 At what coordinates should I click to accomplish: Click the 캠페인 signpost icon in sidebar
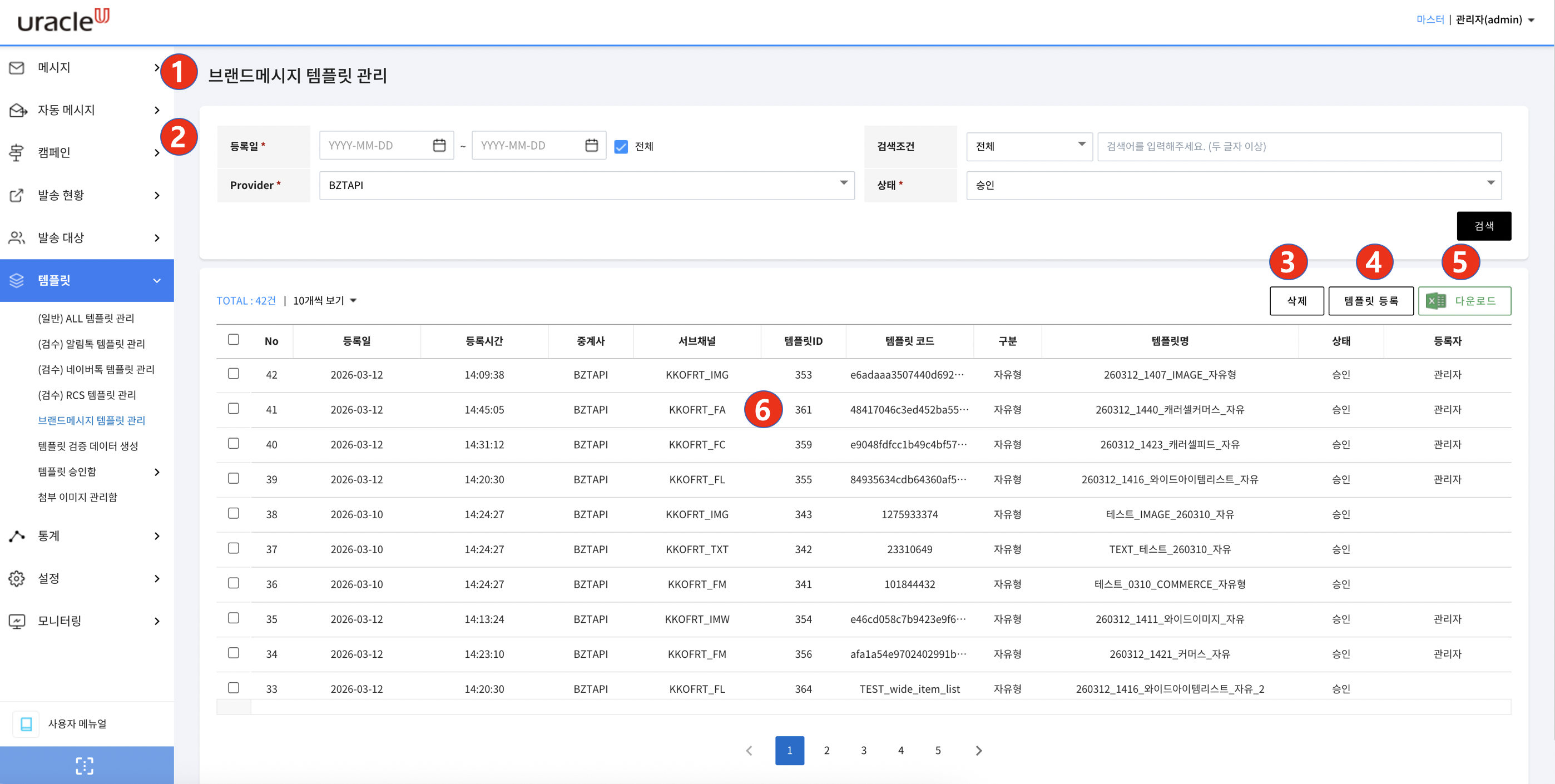(x=17, y=153)
